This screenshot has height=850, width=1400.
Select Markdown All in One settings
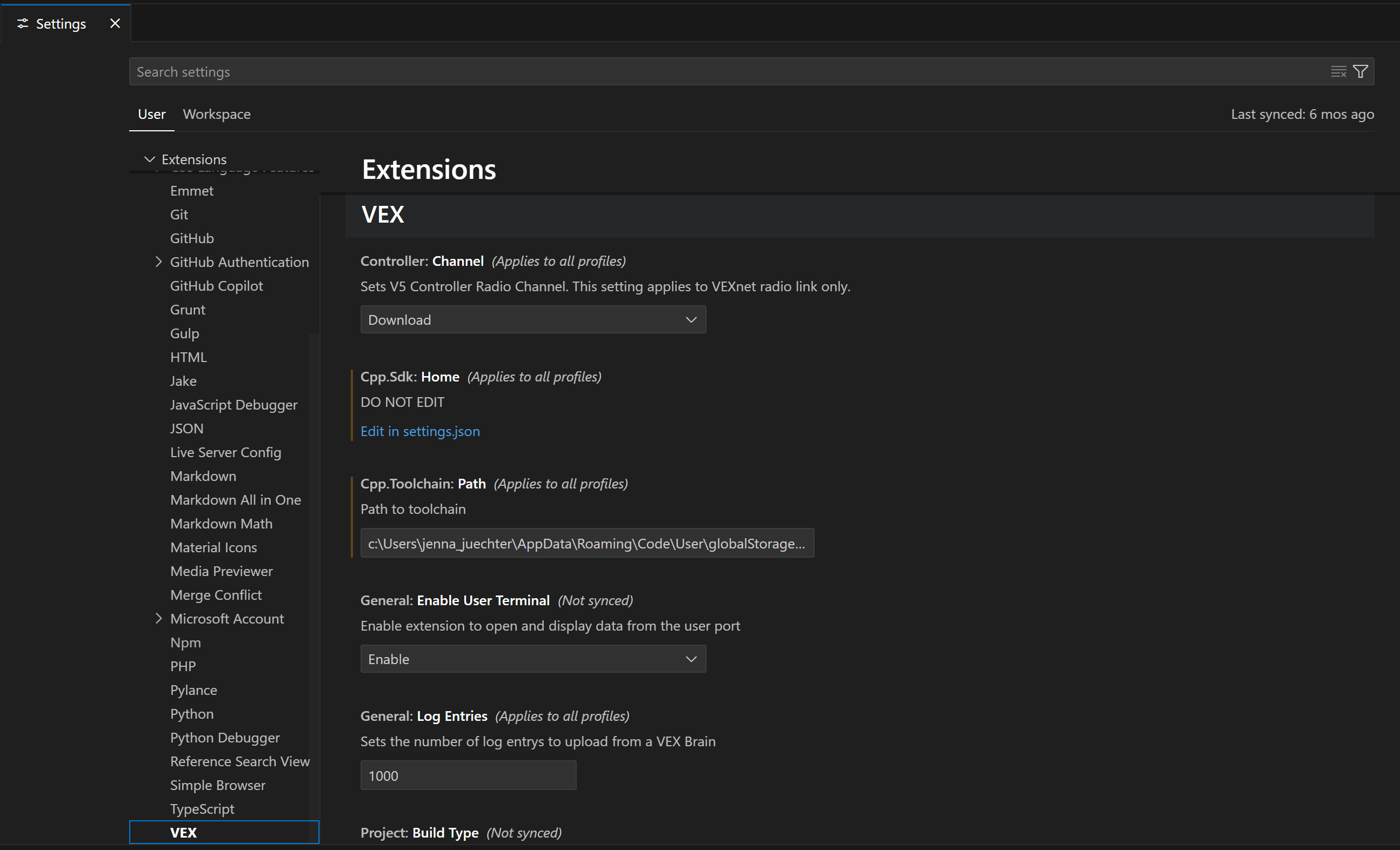click(x=236, y=499)
